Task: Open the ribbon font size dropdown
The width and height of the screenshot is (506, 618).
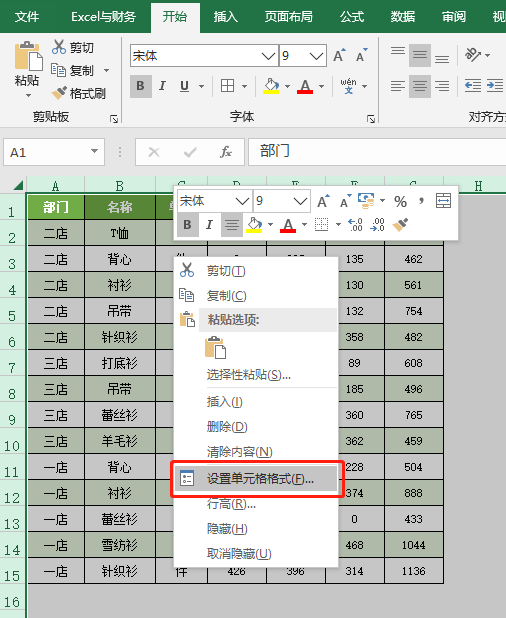Action: point(316,56)
